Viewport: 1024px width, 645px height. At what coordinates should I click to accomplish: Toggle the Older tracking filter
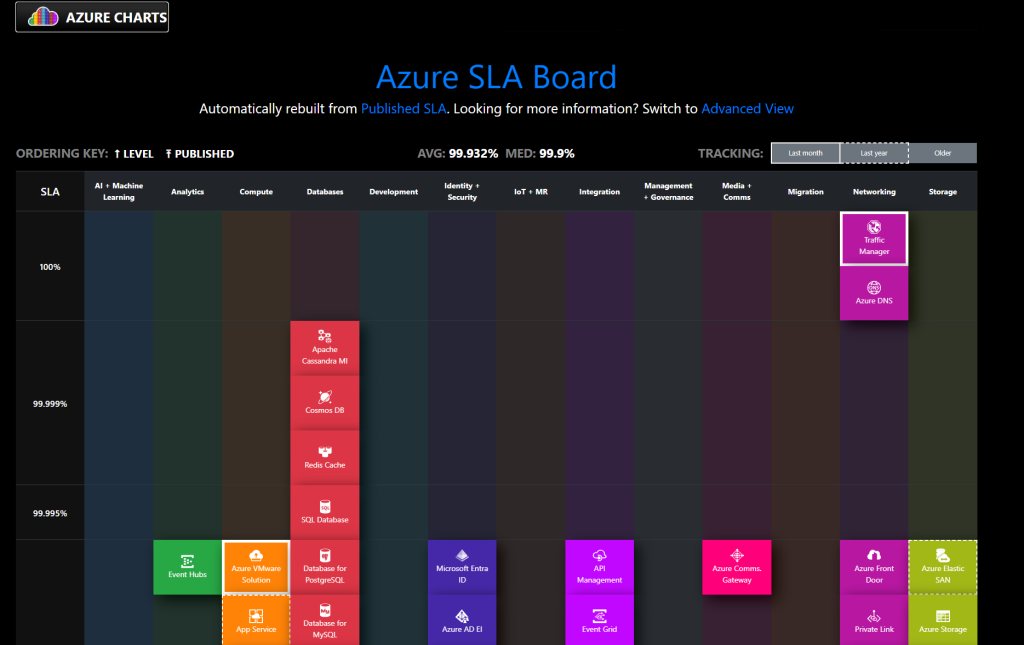coord(942,153)
